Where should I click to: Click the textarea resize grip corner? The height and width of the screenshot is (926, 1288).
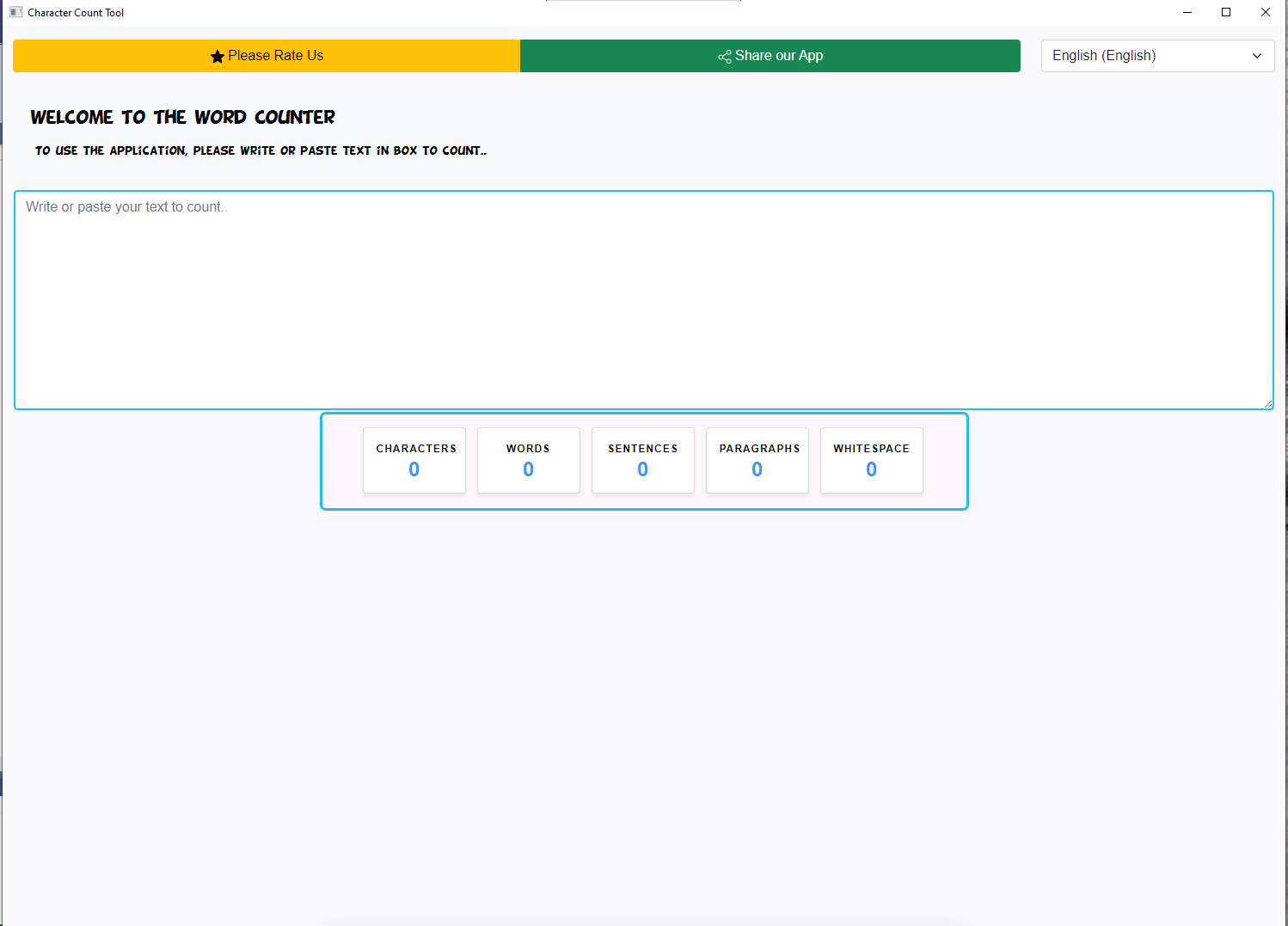click(x=1267, y=403)
